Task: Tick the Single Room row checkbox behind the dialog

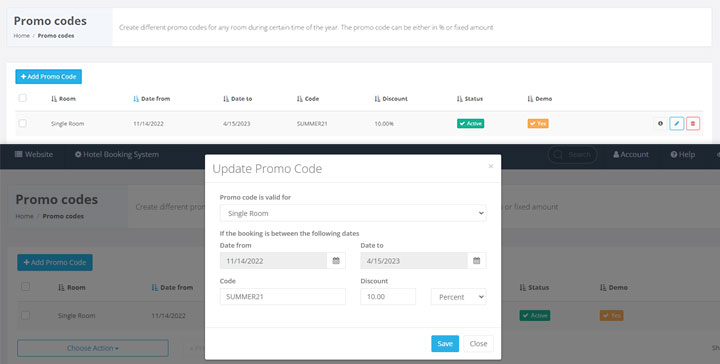Action: point(25,315)
